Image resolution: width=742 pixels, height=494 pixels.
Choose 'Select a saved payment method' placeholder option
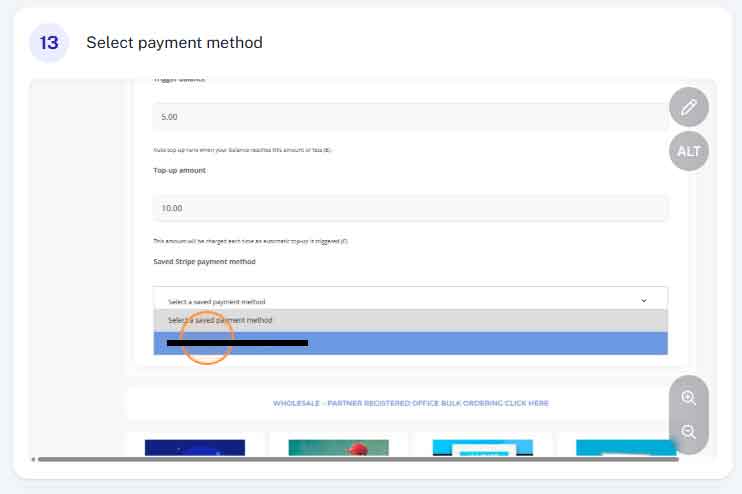[410, 320]
